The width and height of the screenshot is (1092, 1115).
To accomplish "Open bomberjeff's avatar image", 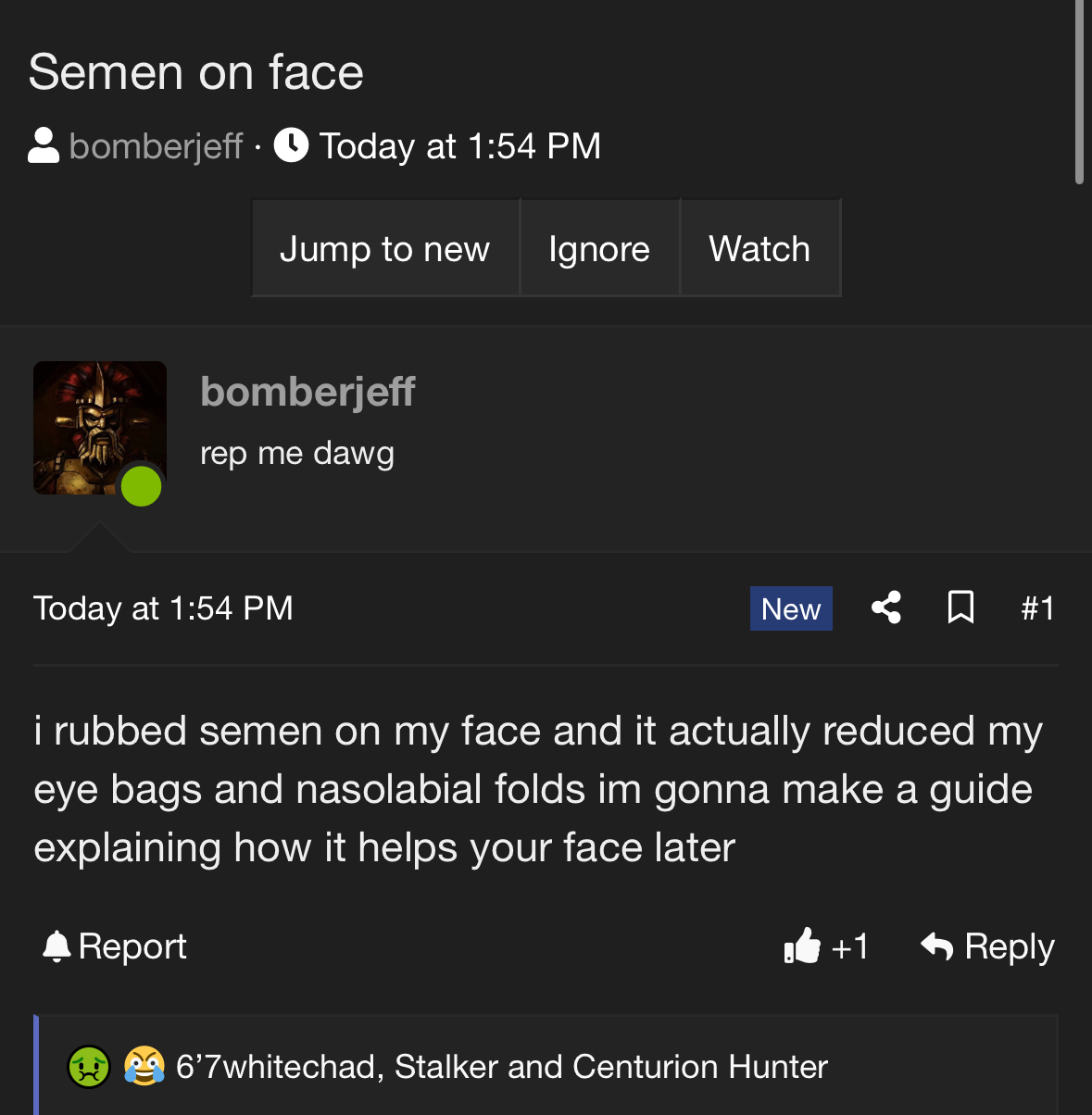I will [x=100, y=428].
